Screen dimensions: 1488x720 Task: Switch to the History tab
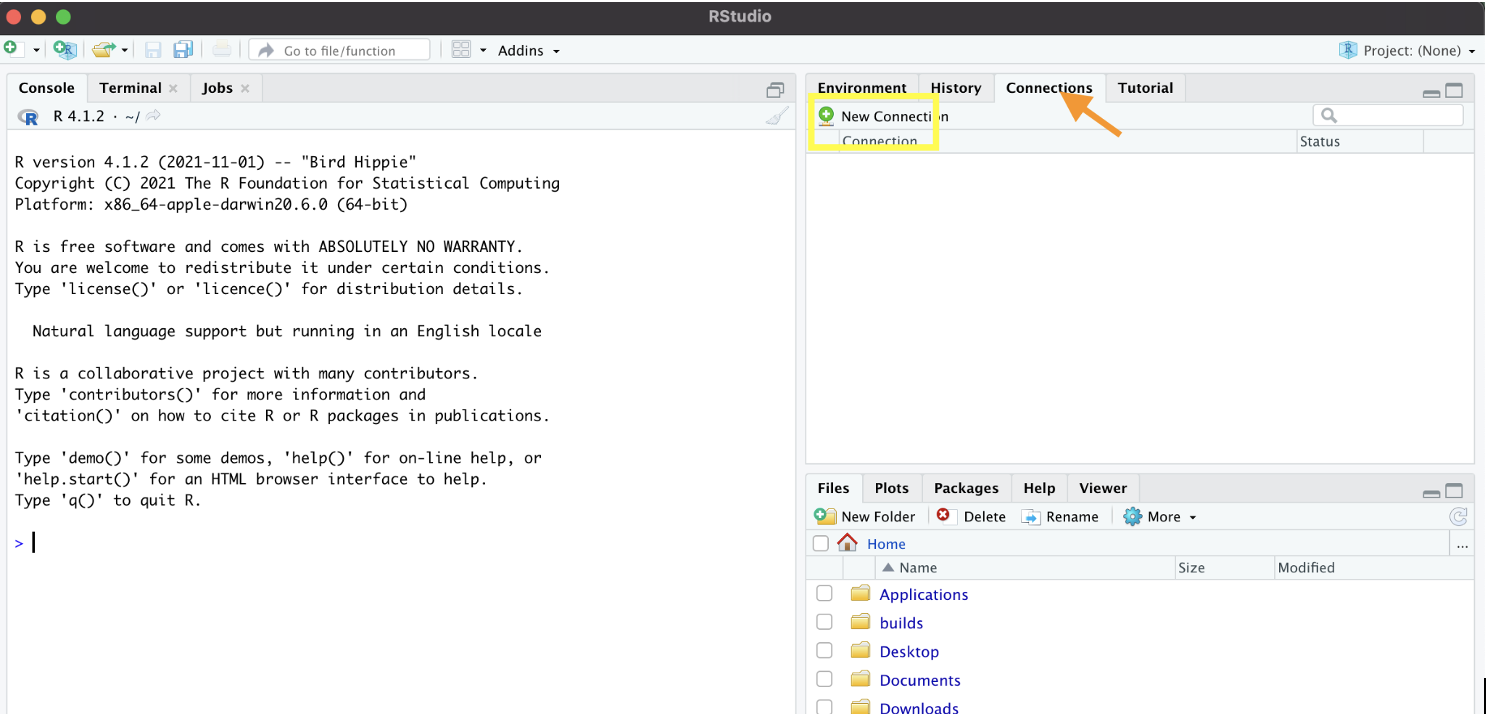[956, 88]
